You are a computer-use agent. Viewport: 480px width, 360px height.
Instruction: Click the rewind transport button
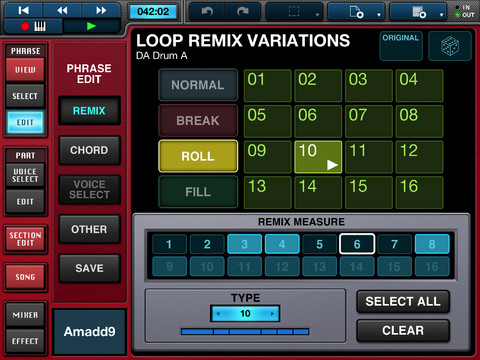pyautogui.click(x=62, y=10)
